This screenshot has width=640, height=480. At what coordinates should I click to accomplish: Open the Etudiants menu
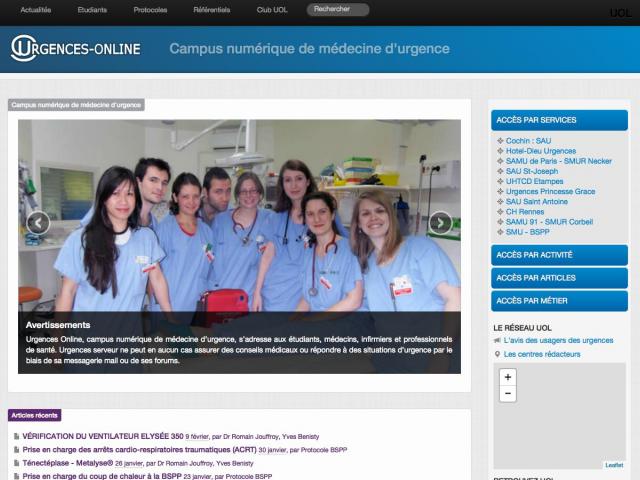point(92,10)
